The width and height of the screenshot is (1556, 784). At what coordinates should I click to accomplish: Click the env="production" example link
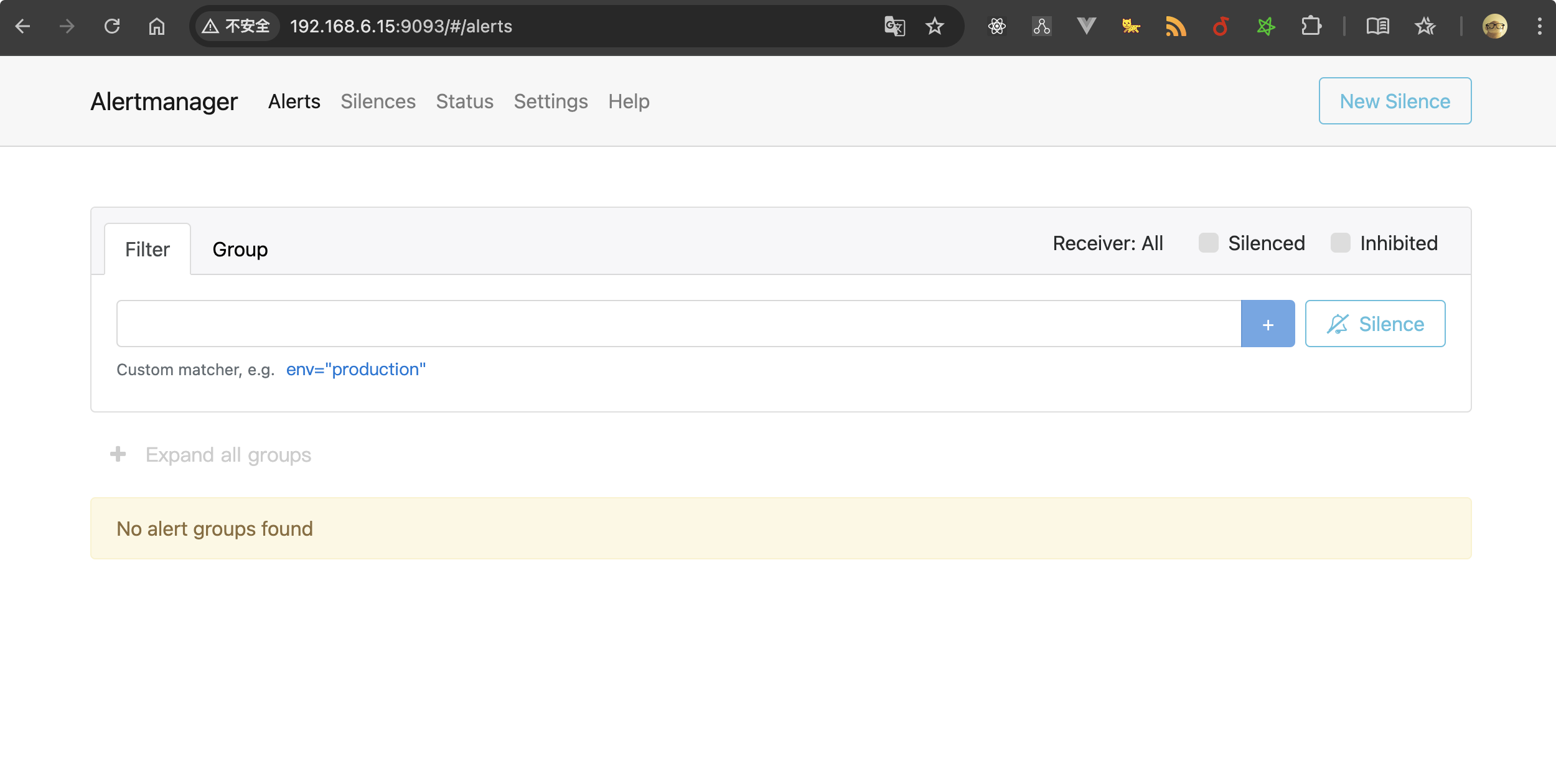click(356, 370)
